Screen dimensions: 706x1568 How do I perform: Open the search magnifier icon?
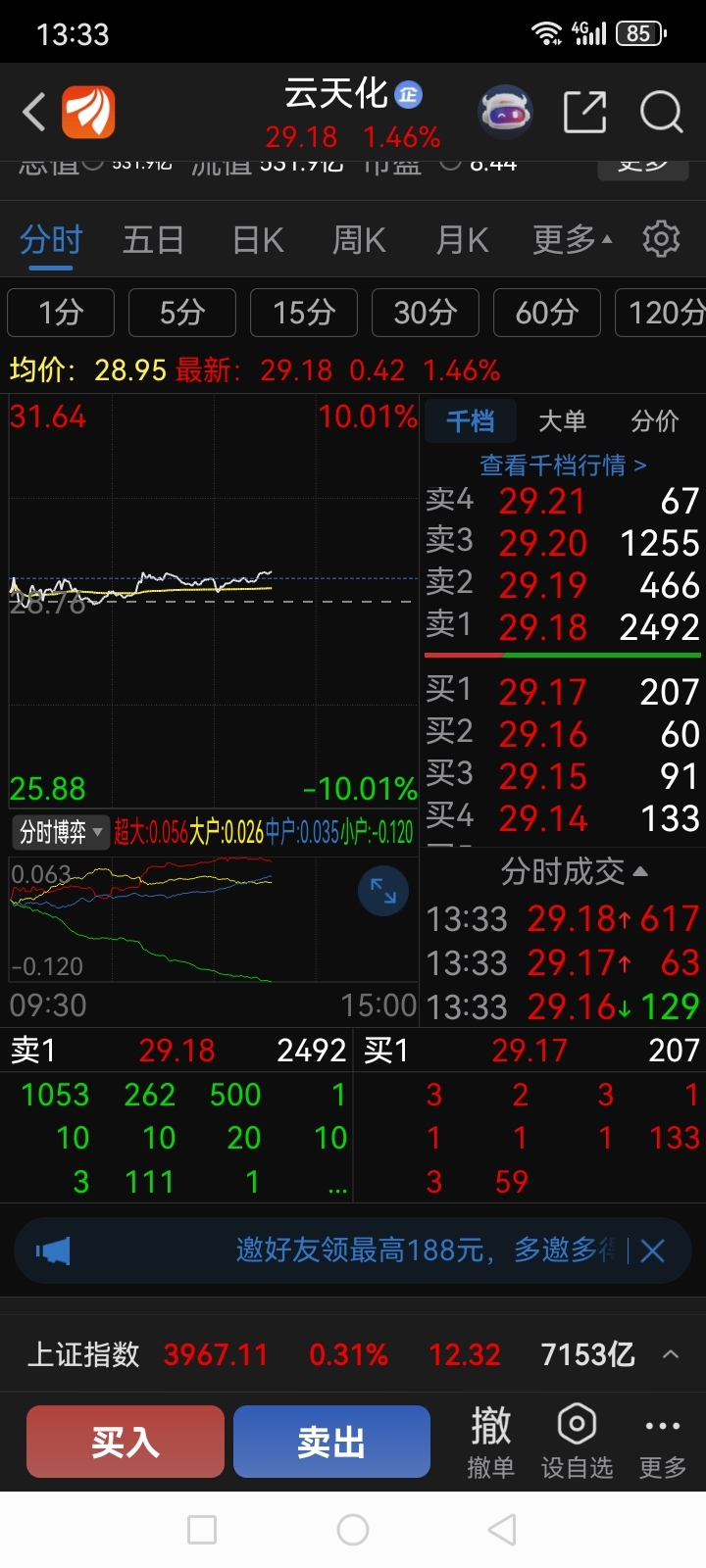(661, 112)
